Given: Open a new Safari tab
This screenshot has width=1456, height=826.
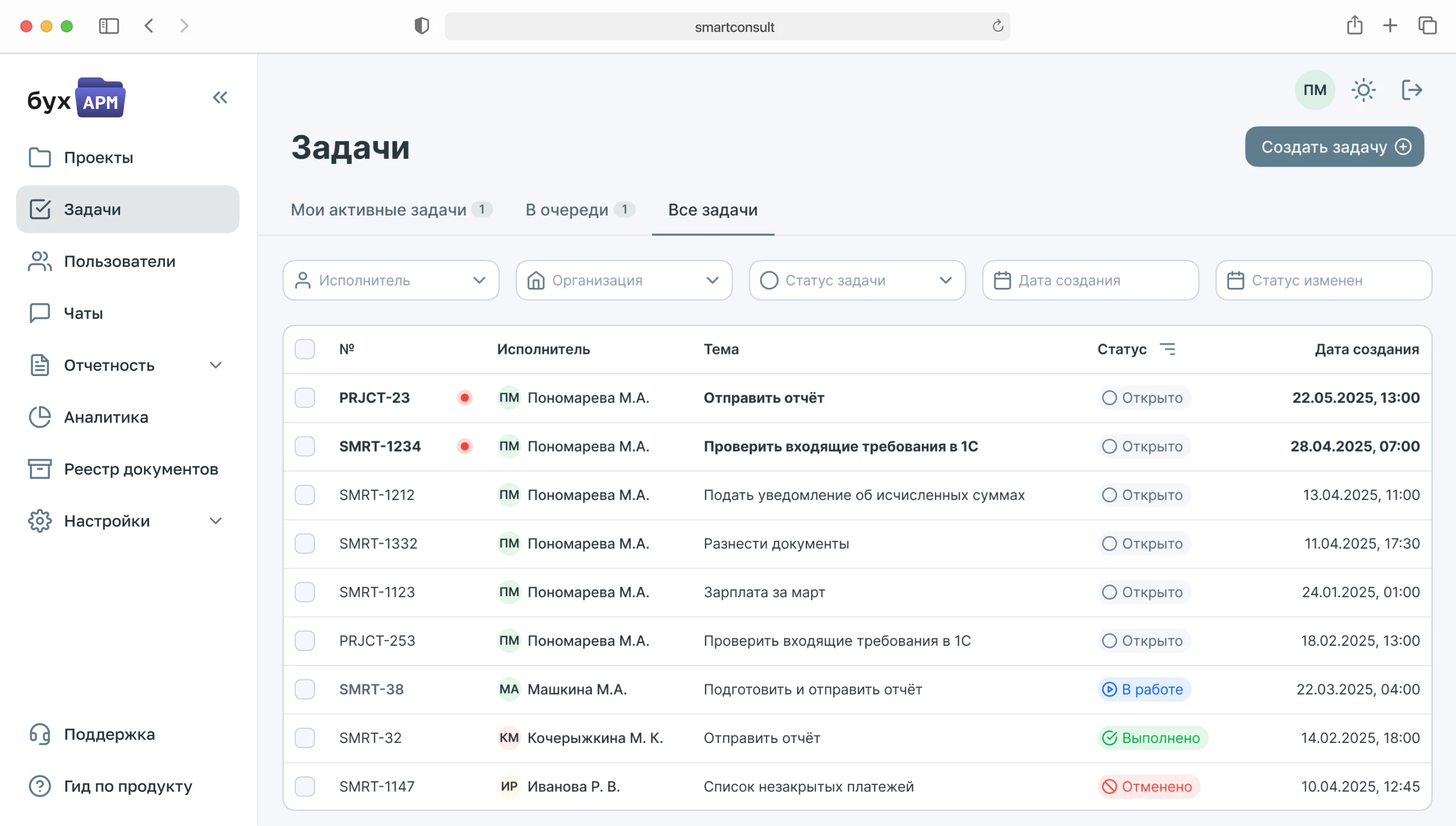Looking at the screenshot, I should click(x=1390, y=26).
